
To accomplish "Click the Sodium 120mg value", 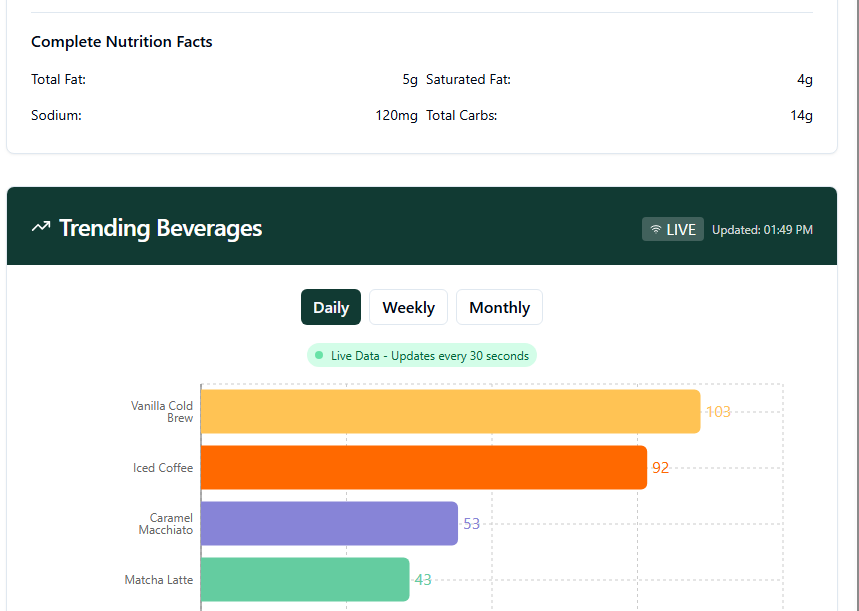I will click(396, 115).
